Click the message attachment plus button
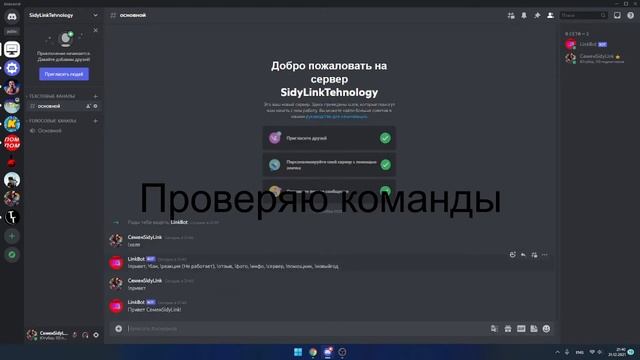 coord(118,329)
